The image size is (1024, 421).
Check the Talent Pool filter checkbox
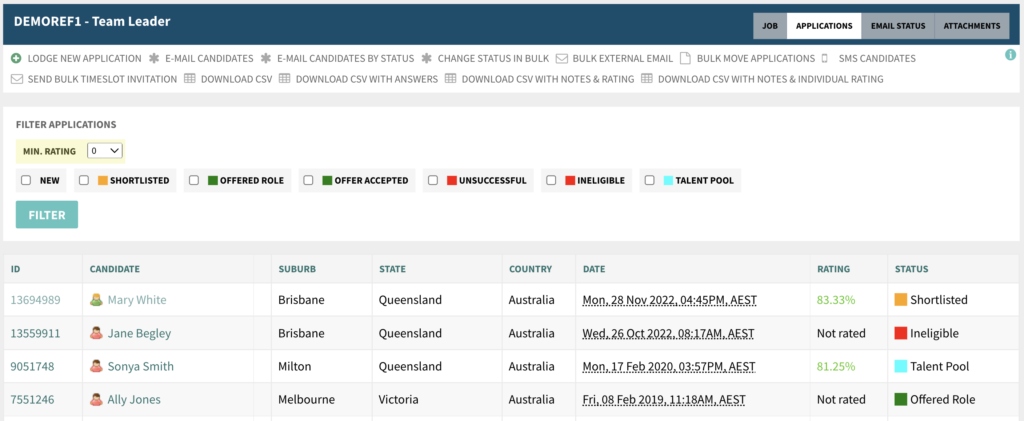point(650,180)
